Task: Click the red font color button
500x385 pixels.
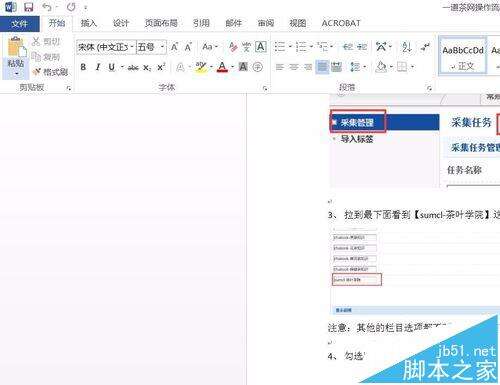Action: (x=222, y=67)
